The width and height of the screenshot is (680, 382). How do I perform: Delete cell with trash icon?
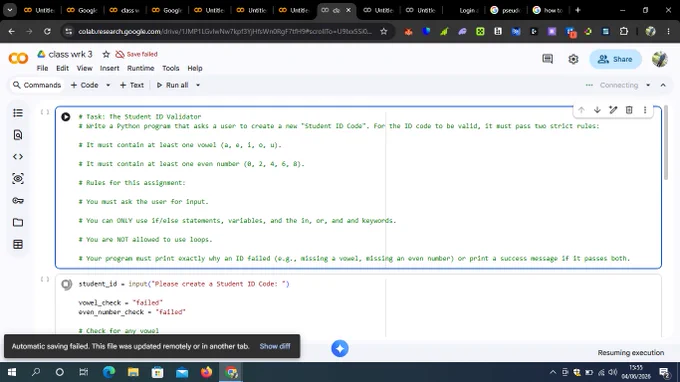click(629, 110)
